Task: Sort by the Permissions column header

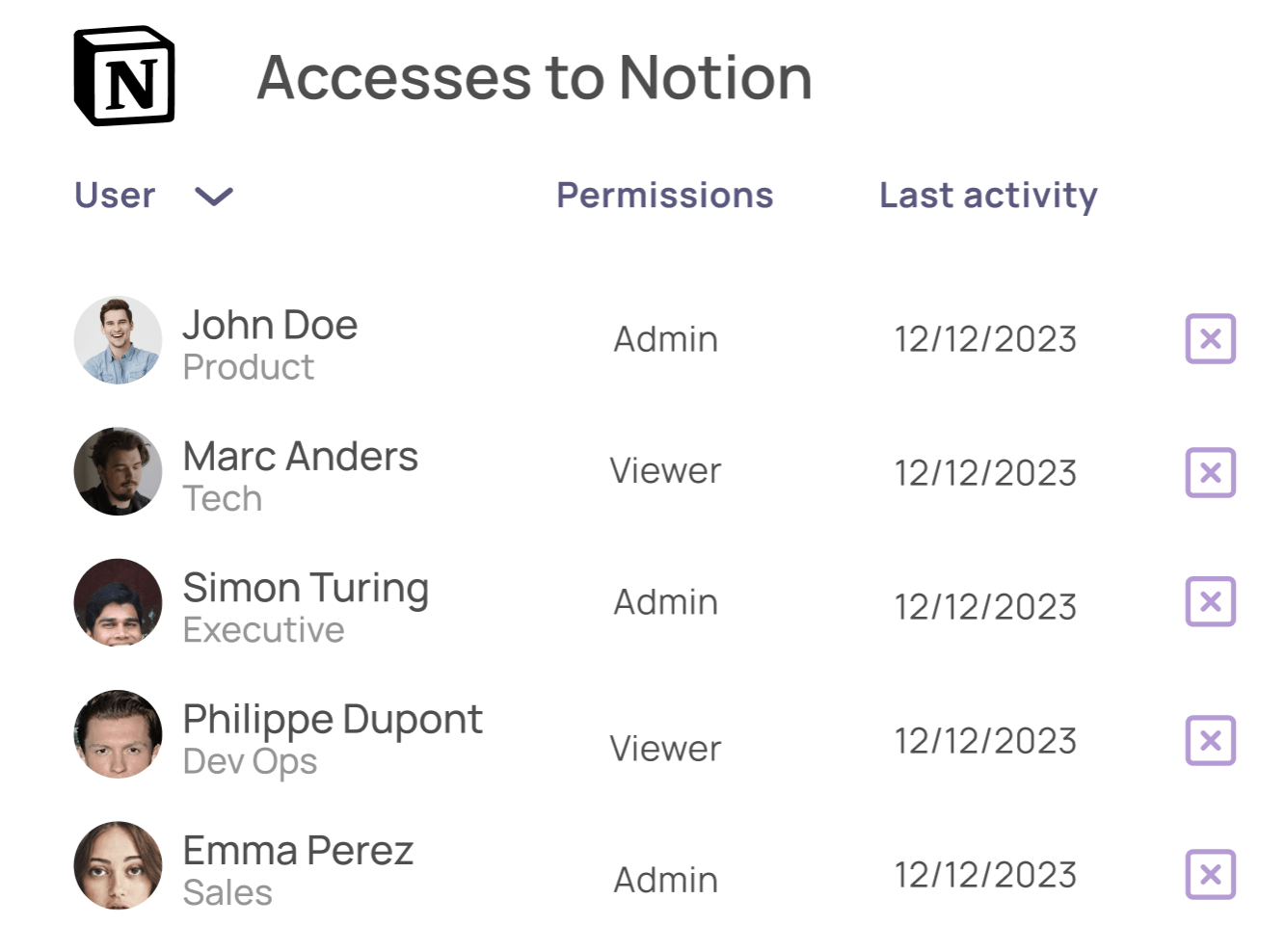Action: coord(664,196)
